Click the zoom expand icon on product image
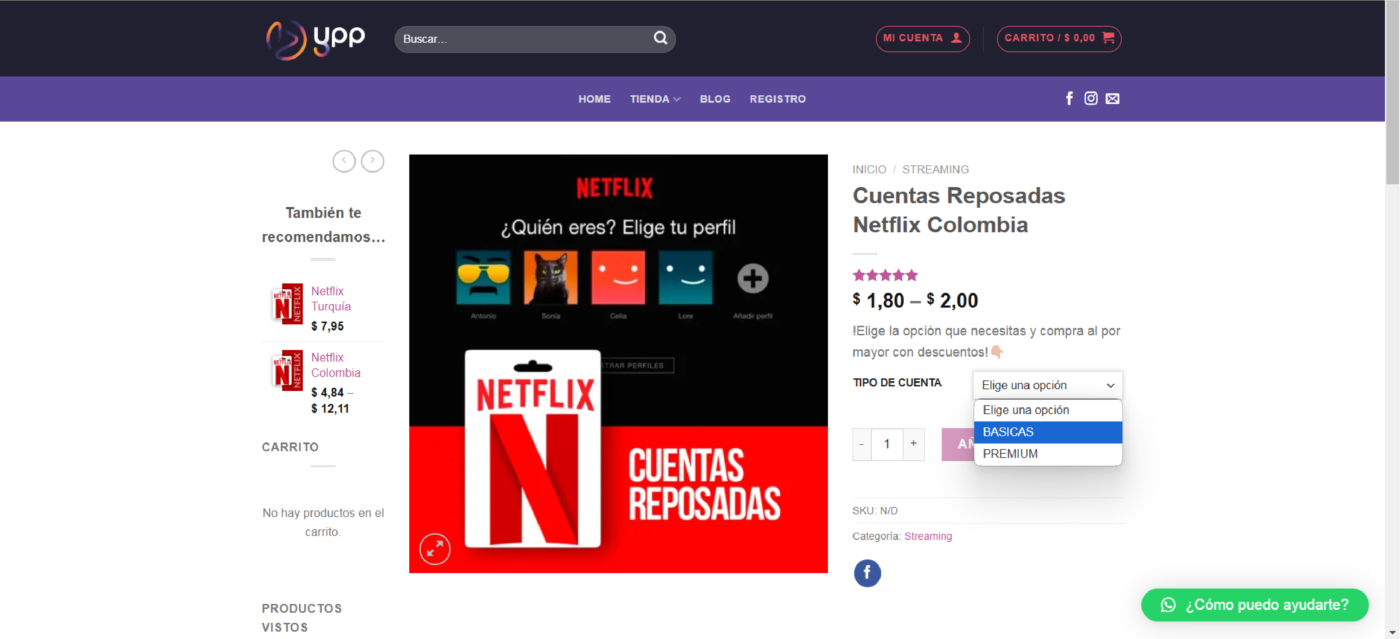Image resolution: width=1400 pixels, height=639 pixels. [435, 548]
